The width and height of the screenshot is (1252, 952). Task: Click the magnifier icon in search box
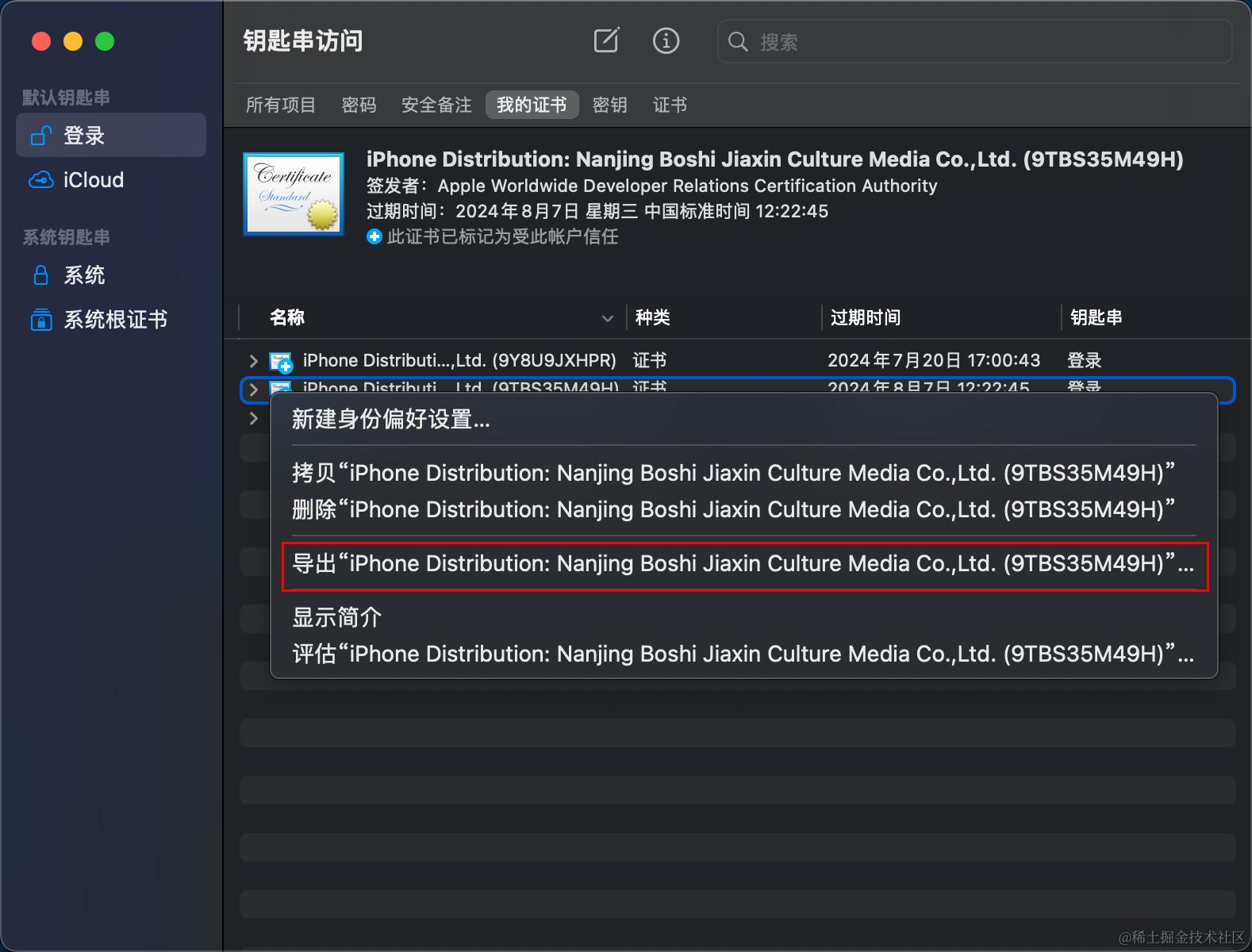coord(738,41)
